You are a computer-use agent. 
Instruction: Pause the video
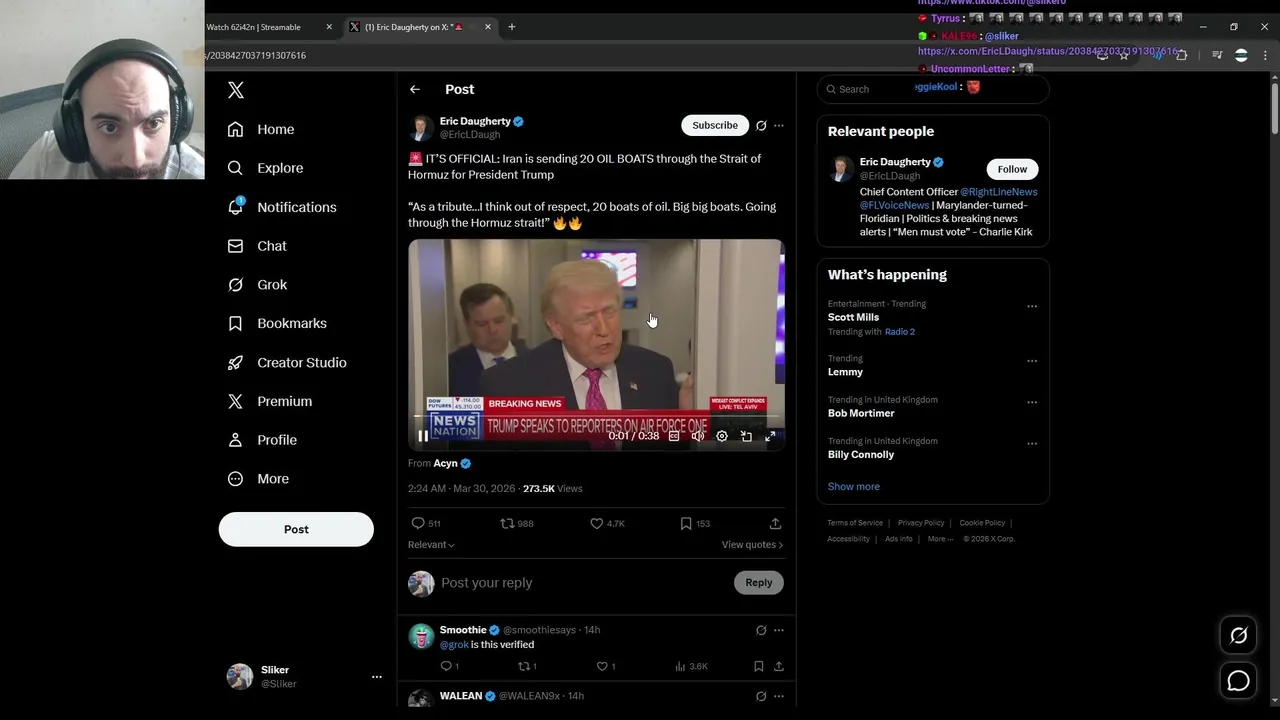(x=423, y=436)
